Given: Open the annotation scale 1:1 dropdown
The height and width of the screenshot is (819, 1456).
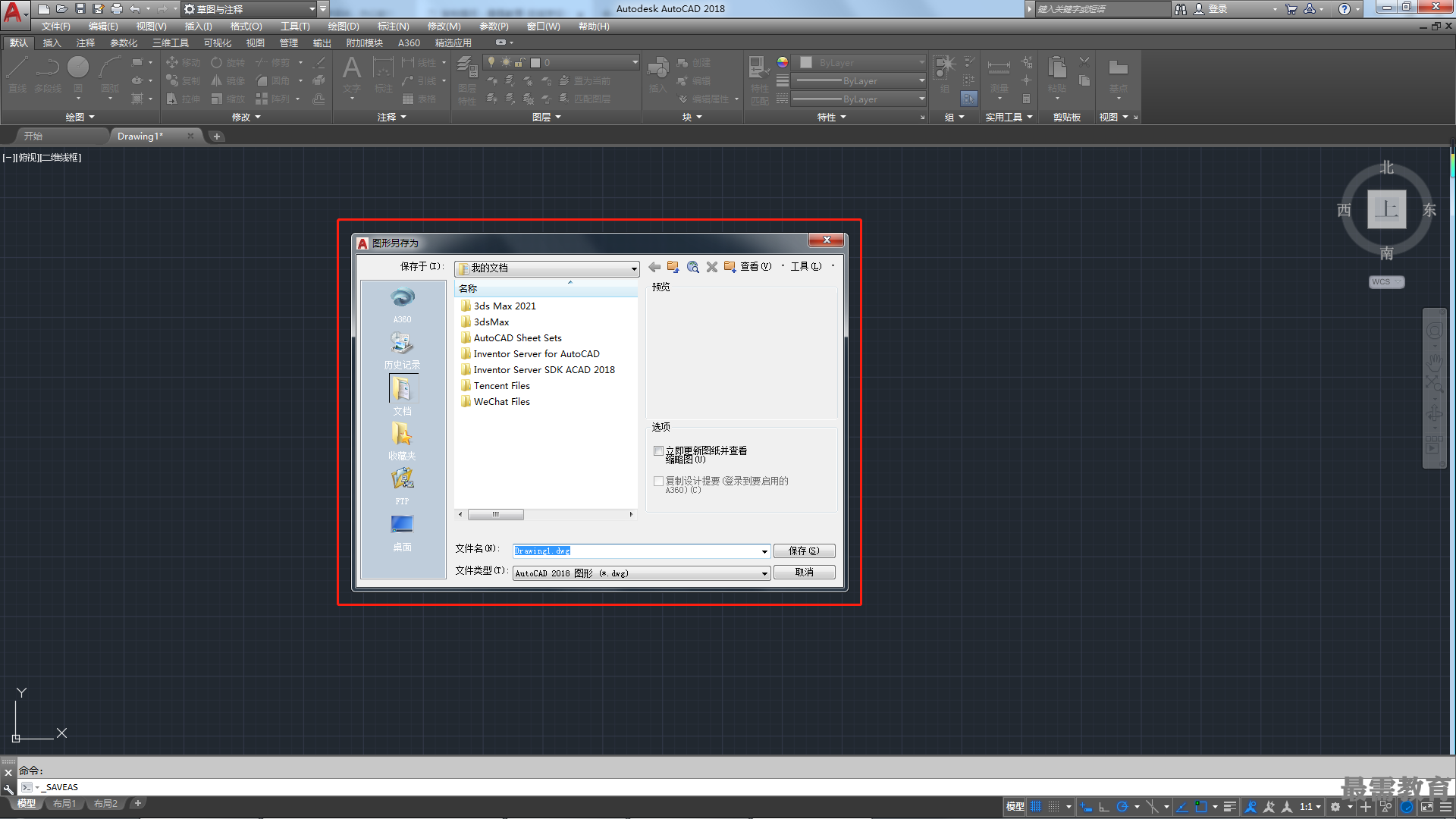Looking at the screenshot, I should 1310,807.
